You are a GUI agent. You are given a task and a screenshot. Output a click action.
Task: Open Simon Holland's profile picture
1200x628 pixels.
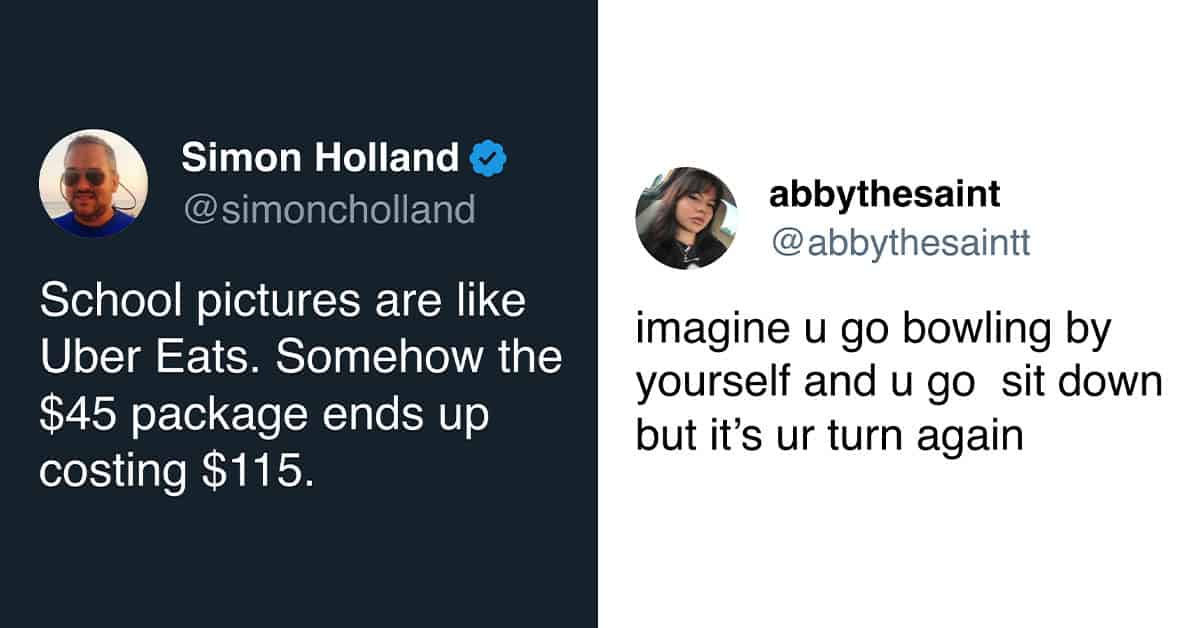(x=93, y=183)
